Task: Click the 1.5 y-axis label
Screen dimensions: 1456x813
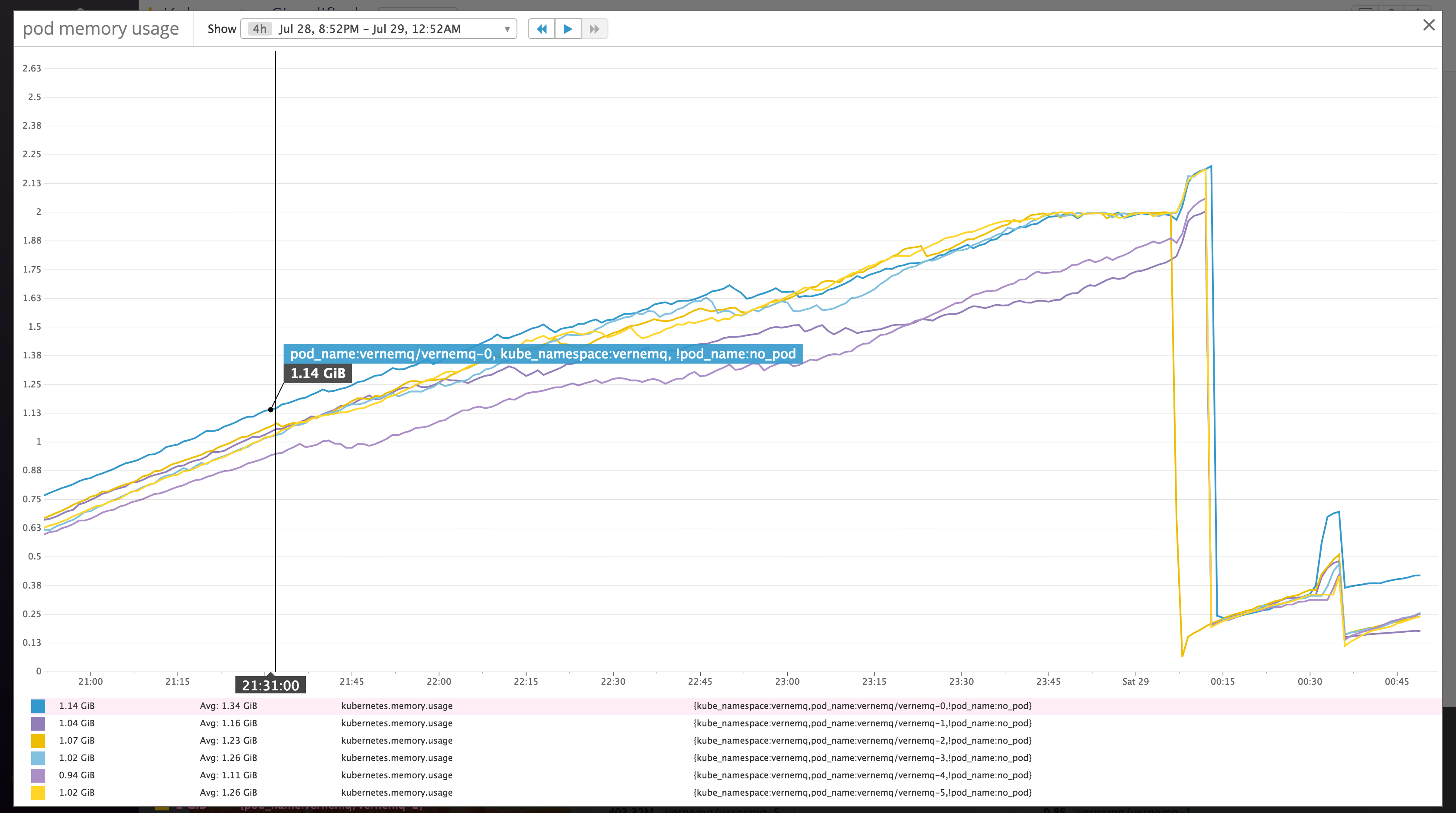Action: tap(35, 327)
